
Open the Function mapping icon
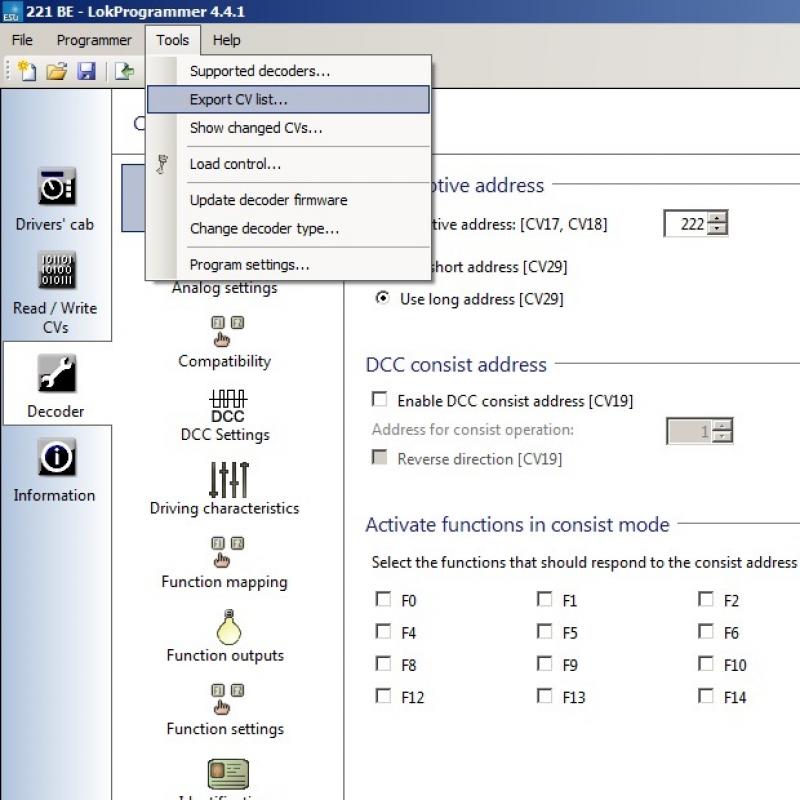pos(227,552)
